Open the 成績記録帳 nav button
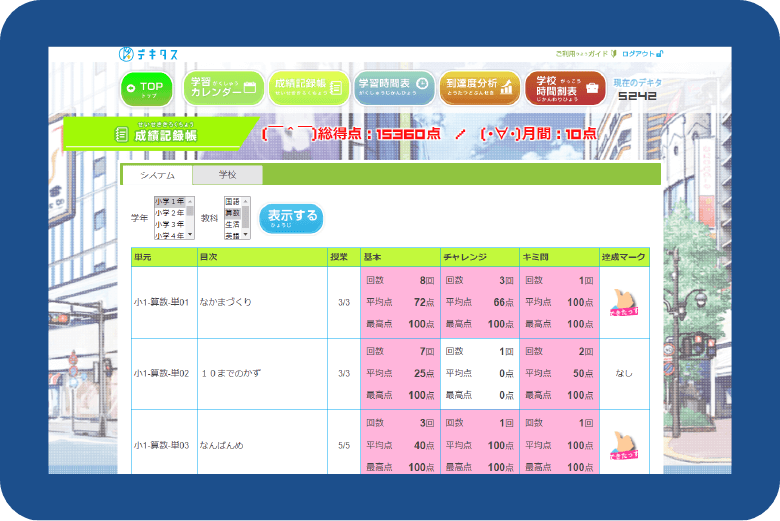This screenshot has width=780, height=521. (307, 88)
